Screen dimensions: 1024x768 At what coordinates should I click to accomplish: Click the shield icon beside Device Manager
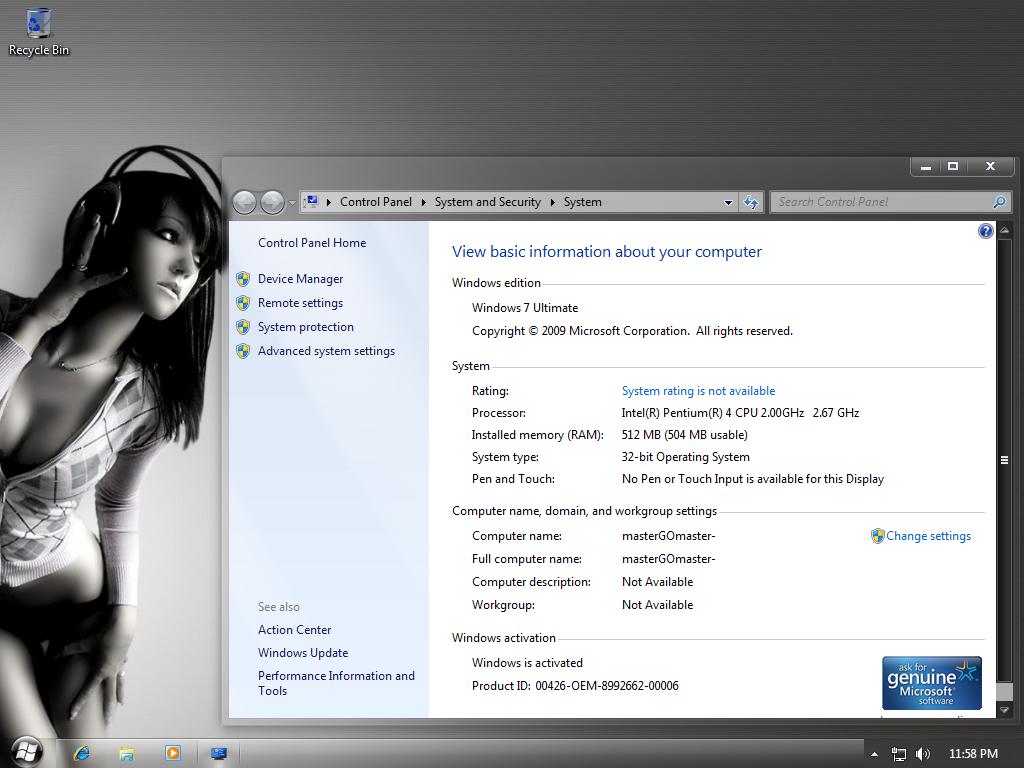pyautogui.click(x=243, y=279)
